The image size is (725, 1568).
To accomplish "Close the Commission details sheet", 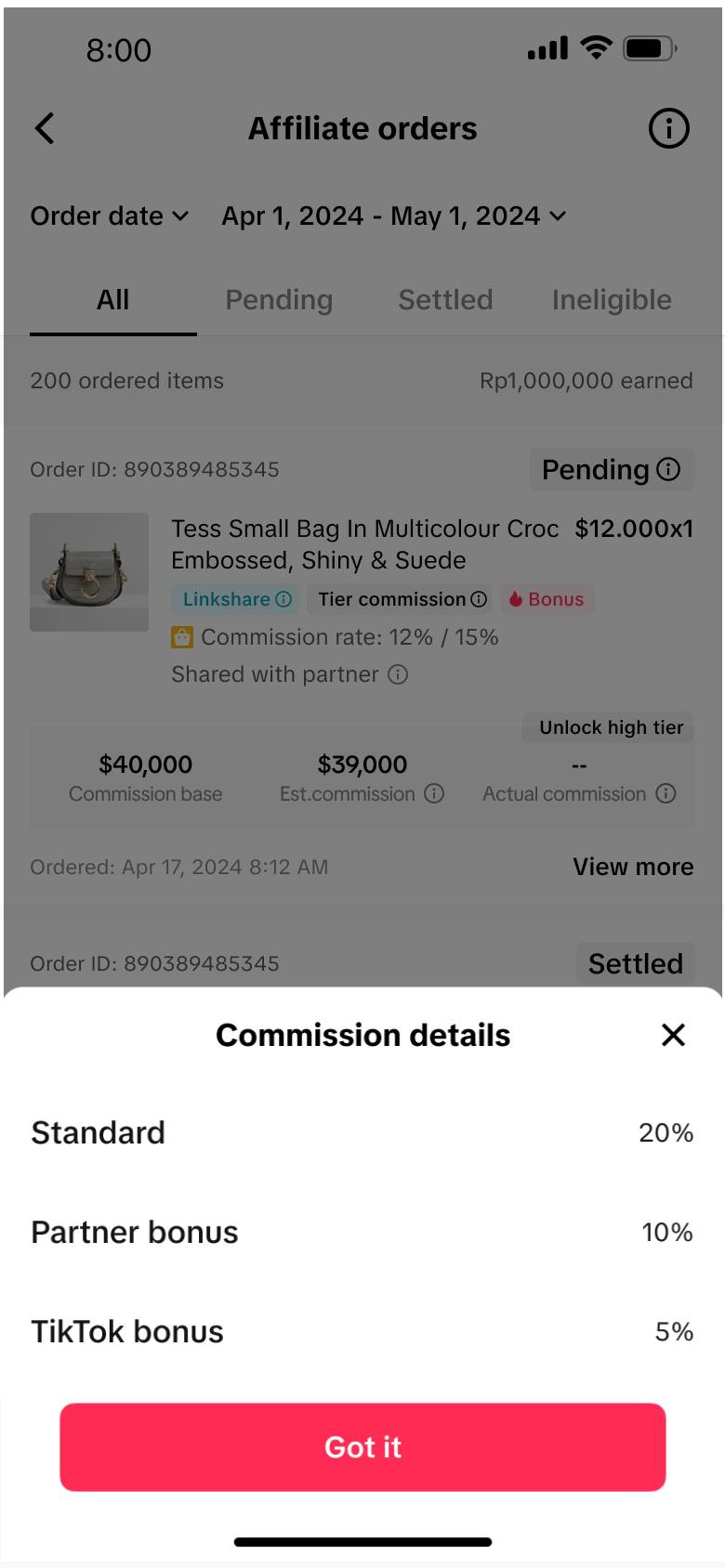I will click(x=673, y=1035).
